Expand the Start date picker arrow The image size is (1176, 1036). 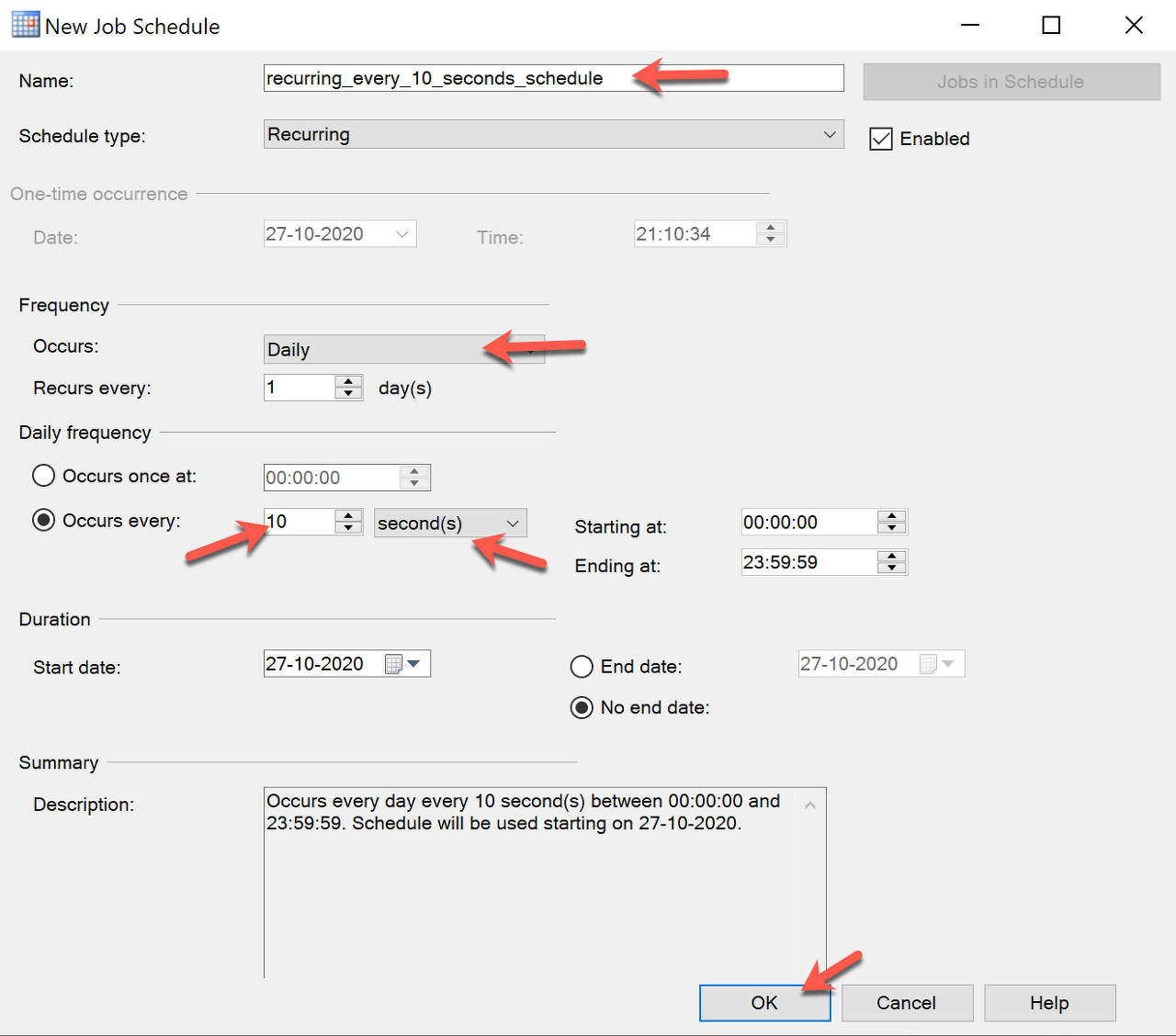414,664
